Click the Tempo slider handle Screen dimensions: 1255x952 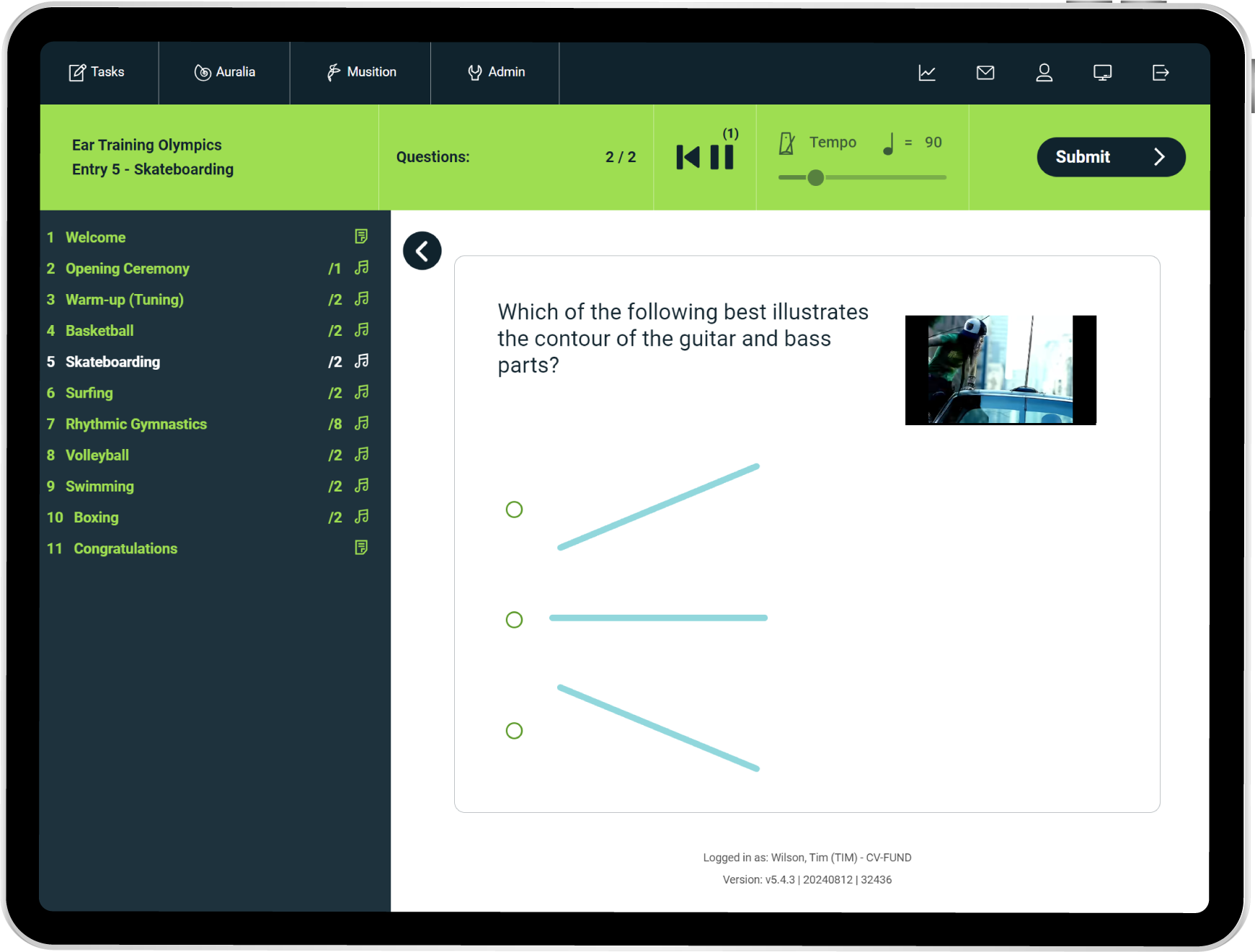[815, 177]
